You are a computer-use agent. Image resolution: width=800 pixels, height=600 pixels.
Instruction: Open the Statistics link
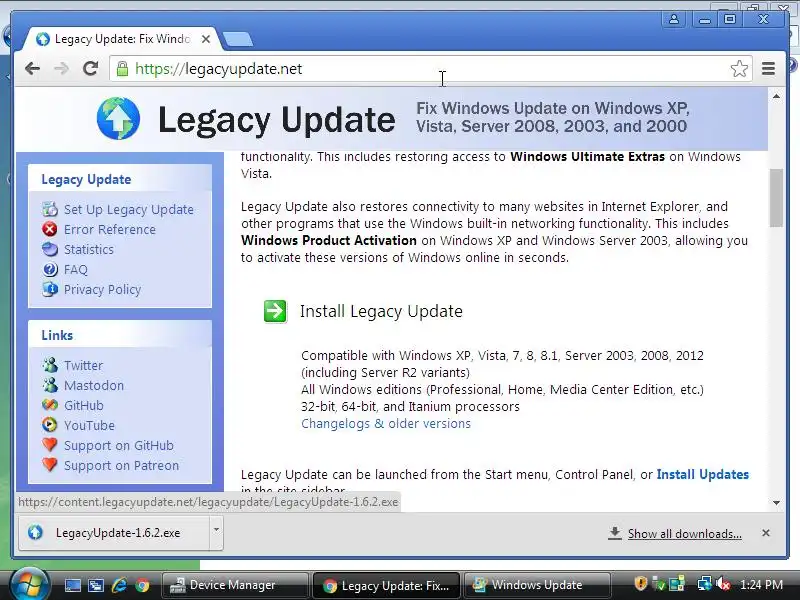[x=89, y=249]
